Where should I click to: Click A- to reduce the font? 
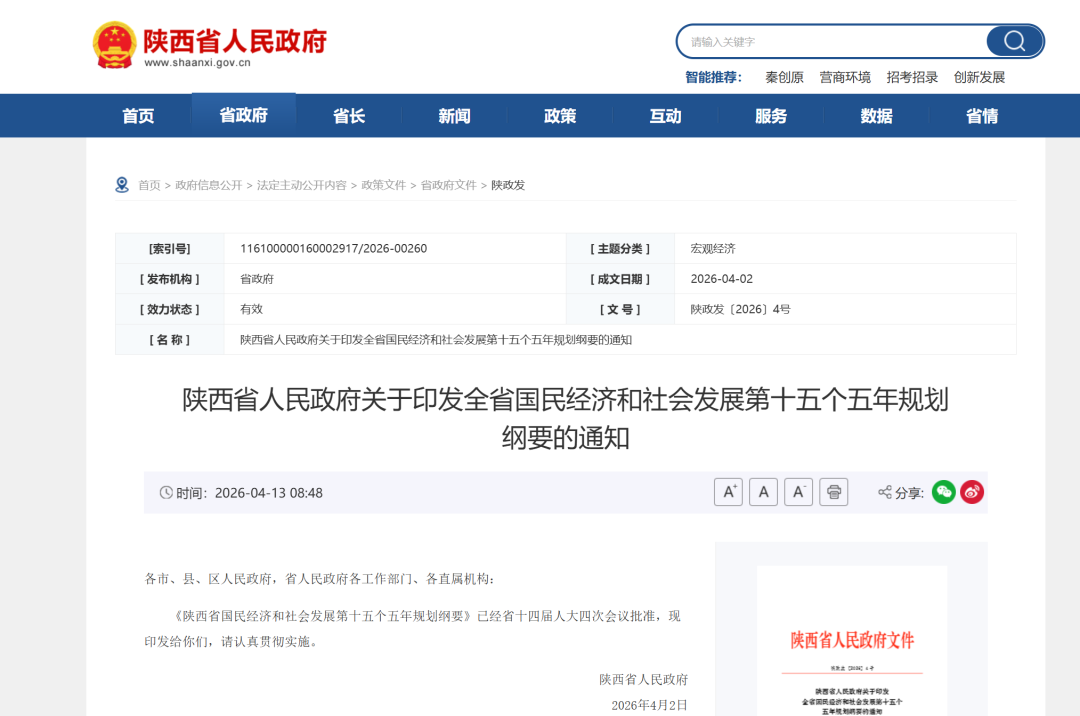pos(798,491)
